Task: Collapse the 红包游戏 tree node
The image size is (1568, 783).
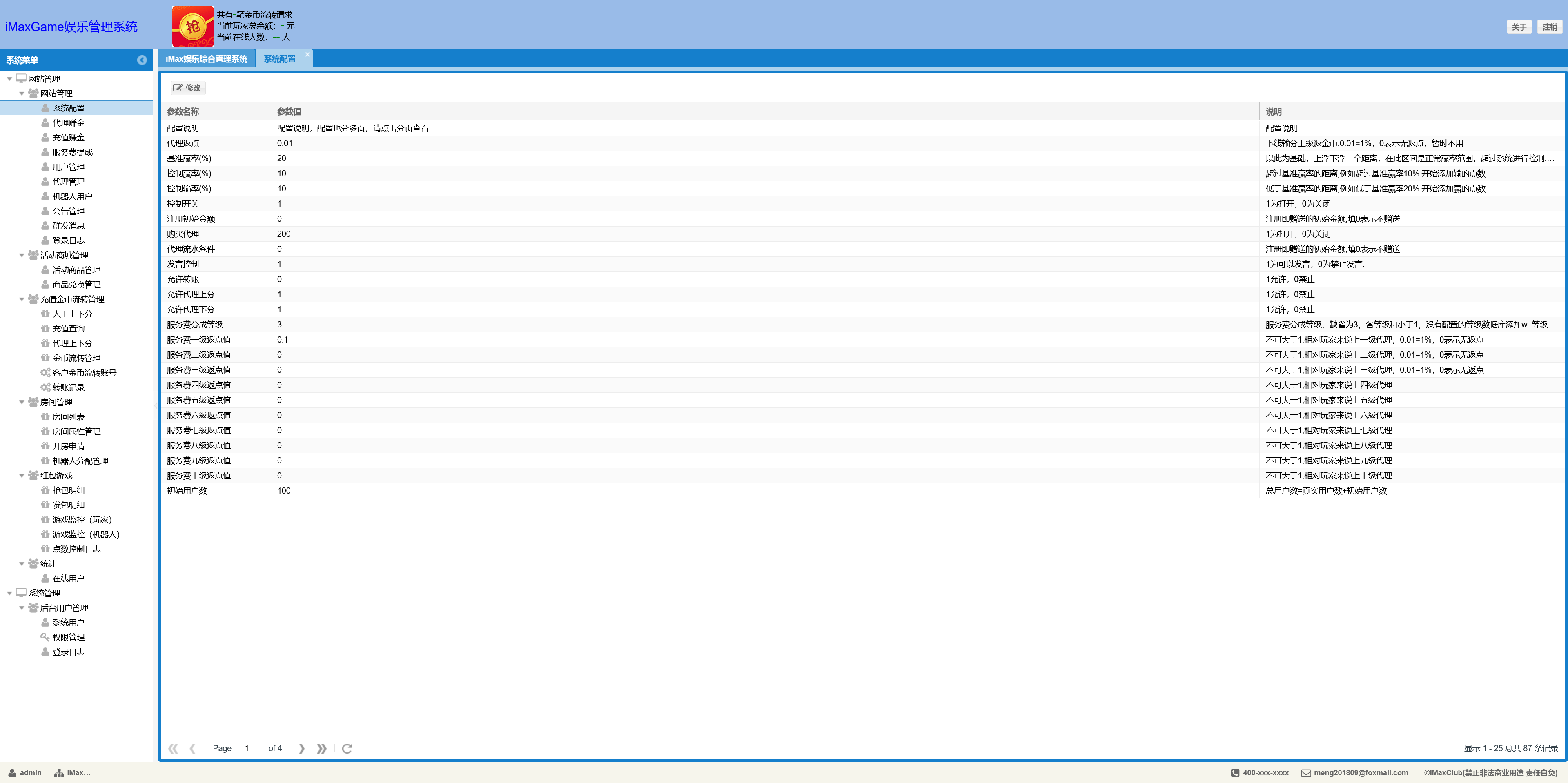Action: coord(22,476)
